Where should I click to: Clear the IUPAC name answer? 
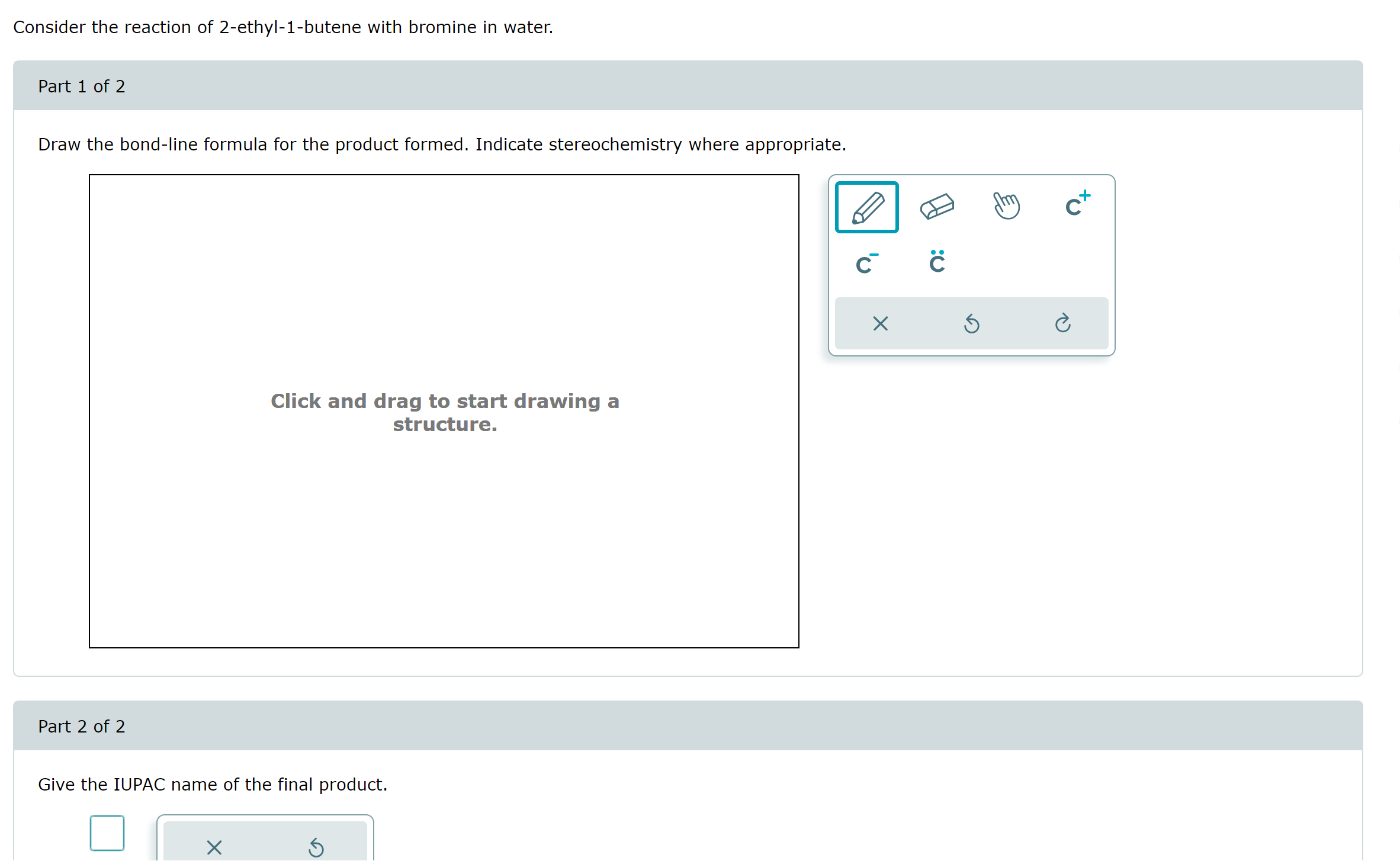[x=214, y=847]
